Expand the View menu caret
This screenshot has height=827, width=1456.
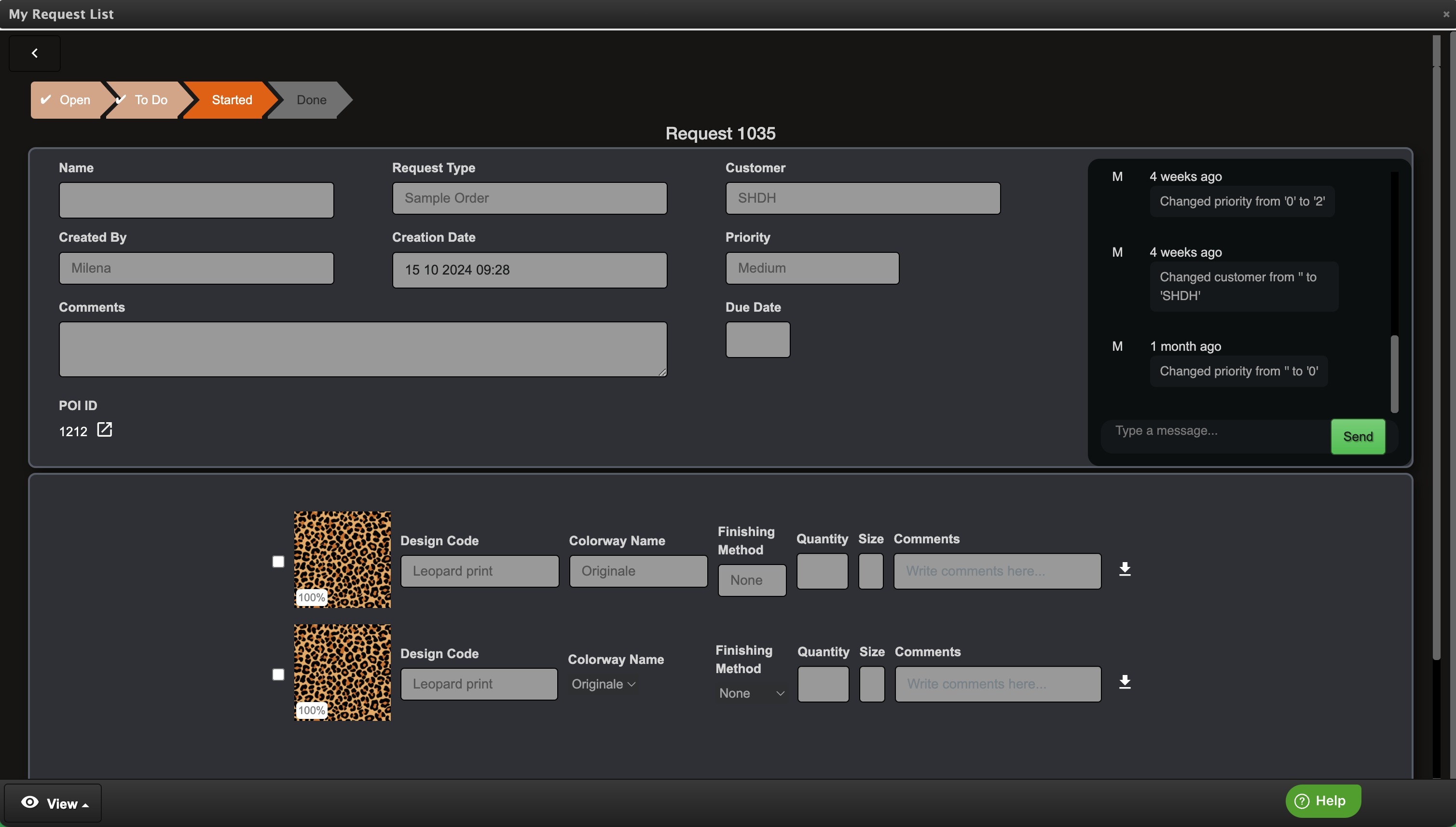(85, 805)
